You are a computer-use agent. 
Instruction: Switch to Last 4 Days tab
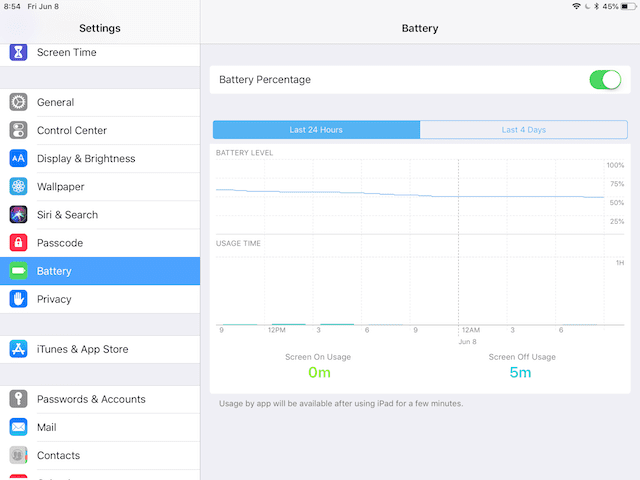pos(523,130)
